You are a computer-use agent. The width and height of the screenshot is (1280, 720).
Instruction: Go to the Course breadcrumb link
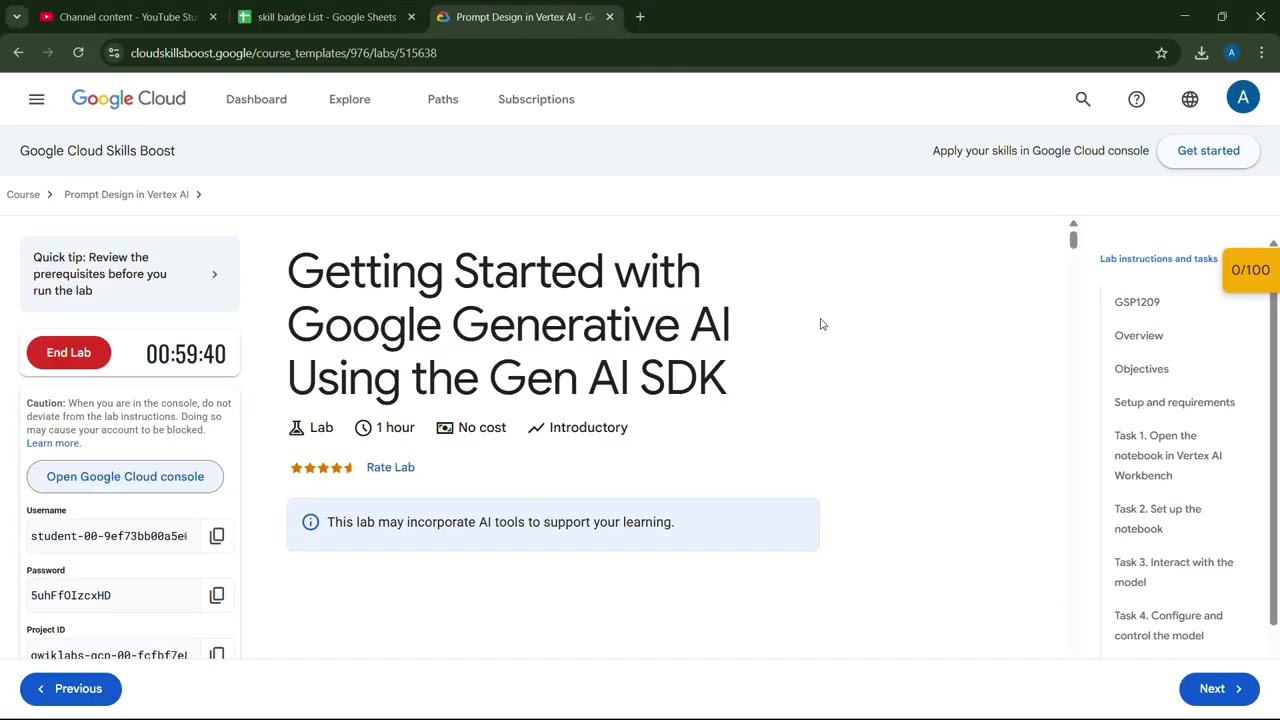[x=23, y=194]
